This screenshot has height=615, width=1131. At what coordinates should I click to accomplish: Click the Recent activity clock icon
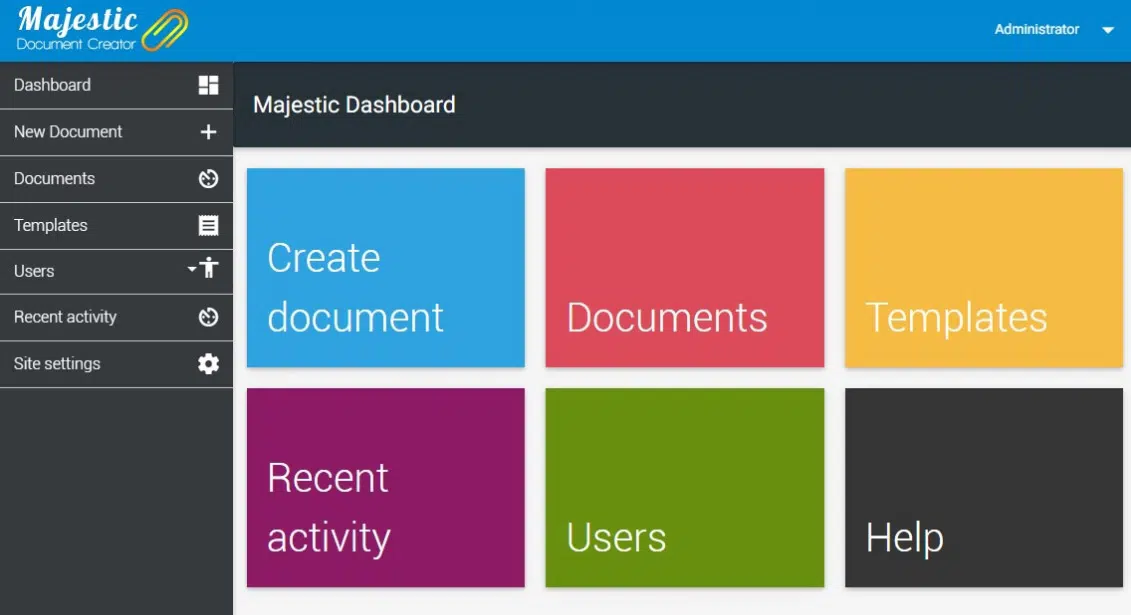(x=208, y=317)
